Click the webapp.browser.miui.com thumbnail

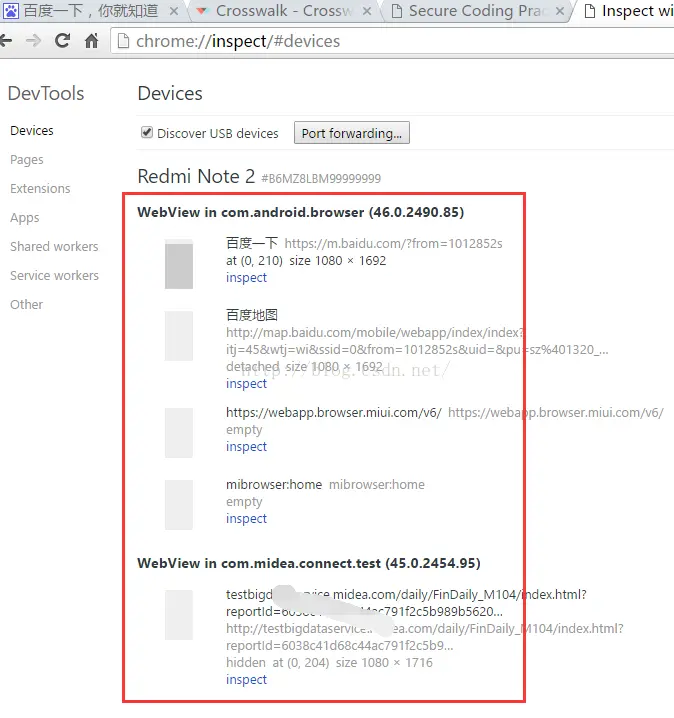pos(179,433)
